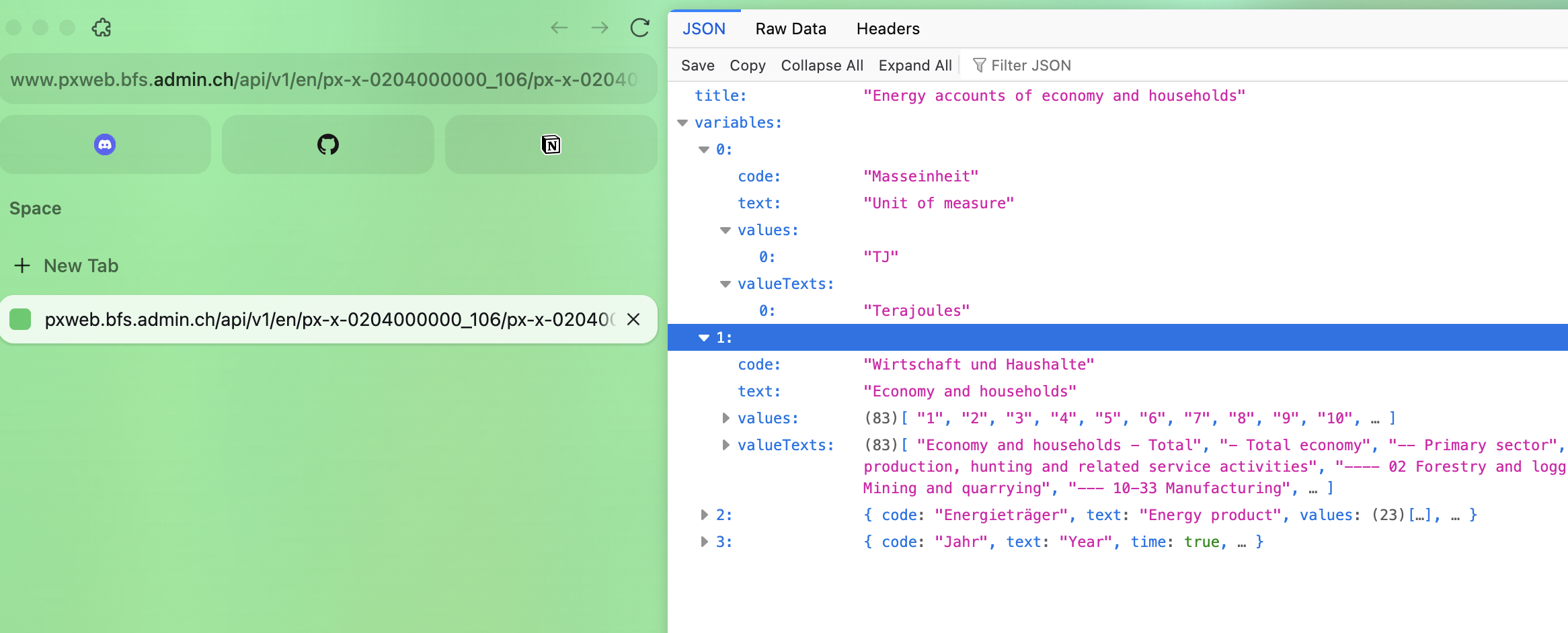Expand the Energy product item 2
Viewport: 1568px width, 633px height.
click(704, 515)
